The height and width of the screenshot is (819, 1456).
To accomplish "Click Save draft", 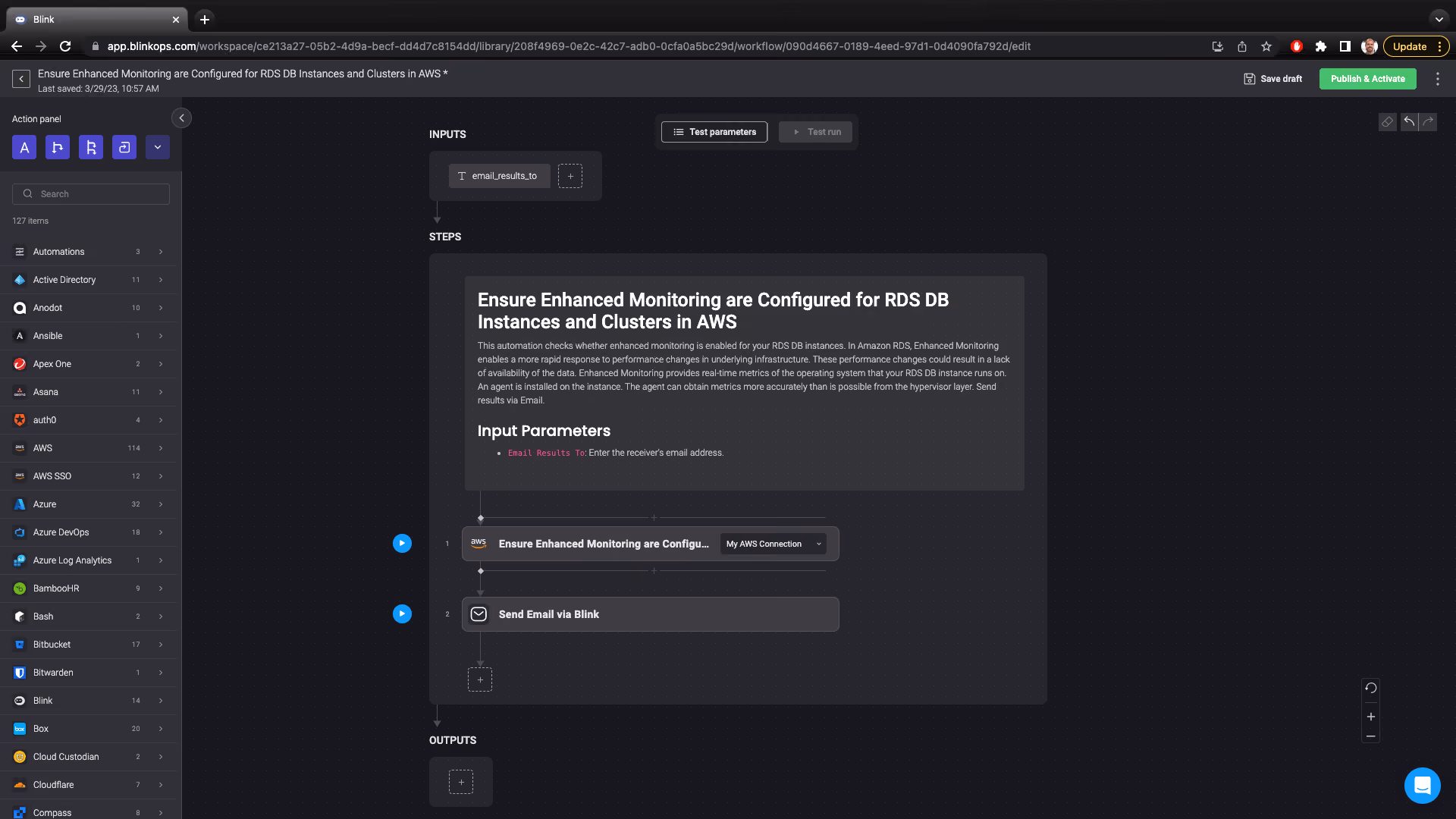I will (1273, 79).
